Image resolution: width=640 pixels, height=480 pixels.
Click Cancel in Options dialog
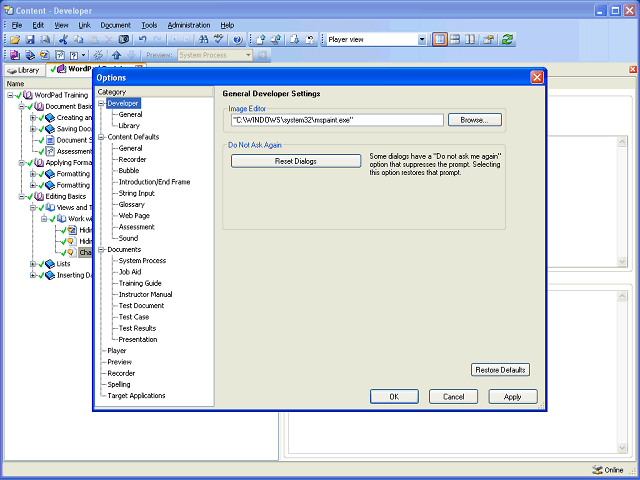453,397
